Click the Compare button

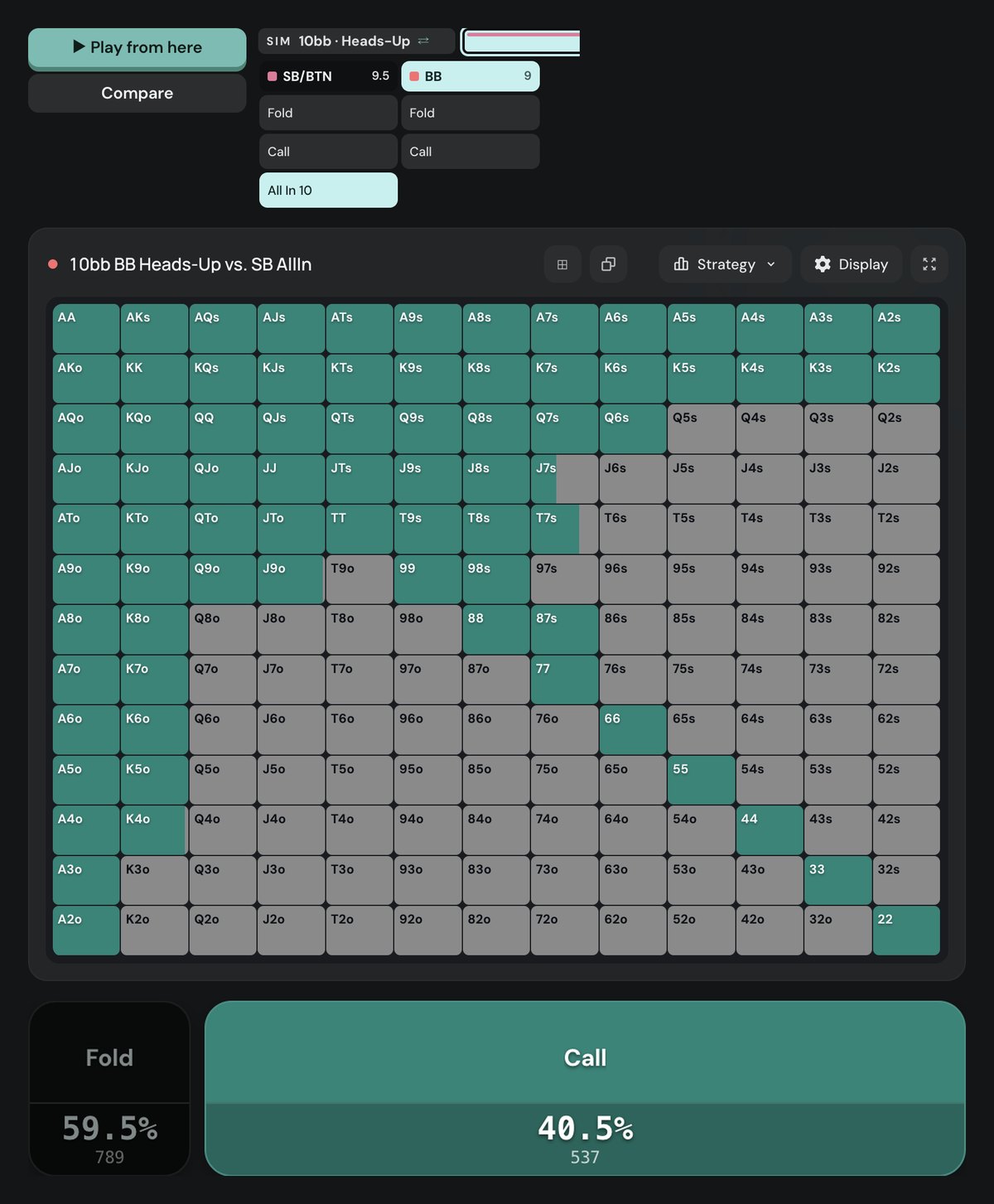point(138,94)
